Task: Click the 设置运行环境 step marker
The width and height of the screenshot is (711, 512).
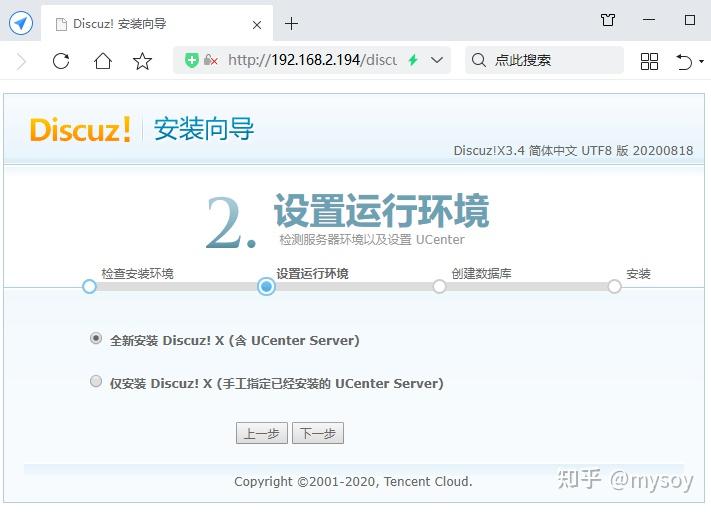Action: point(266,287)
